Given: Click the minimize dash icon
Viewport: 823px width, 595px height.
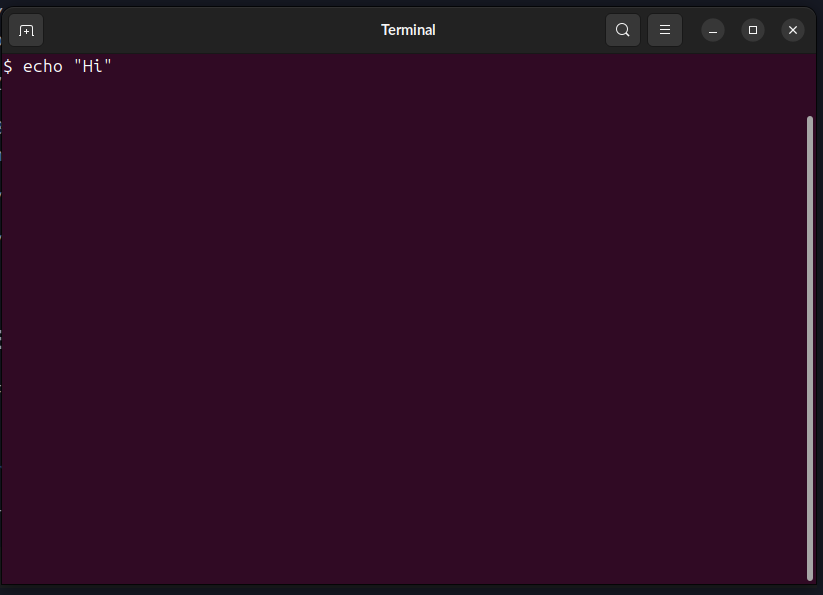Looking at the screenshot, I should (x=712, y=29).
